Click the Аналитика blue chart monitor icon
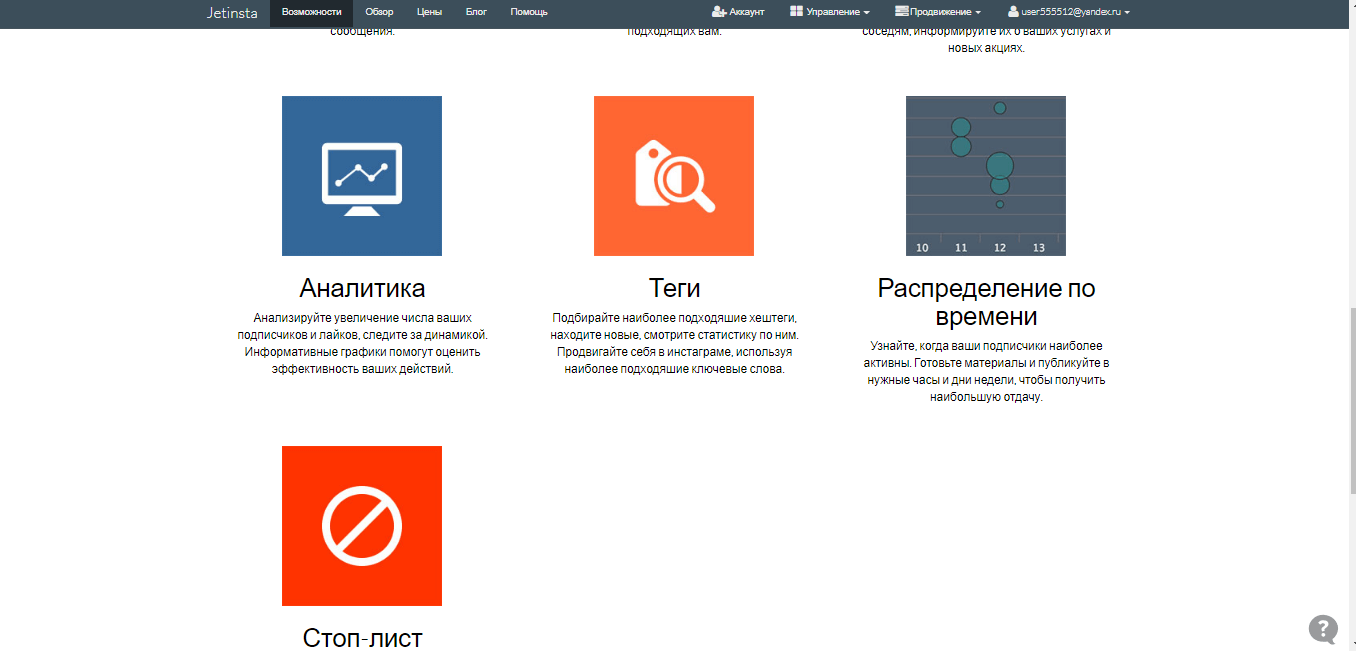 361,176
